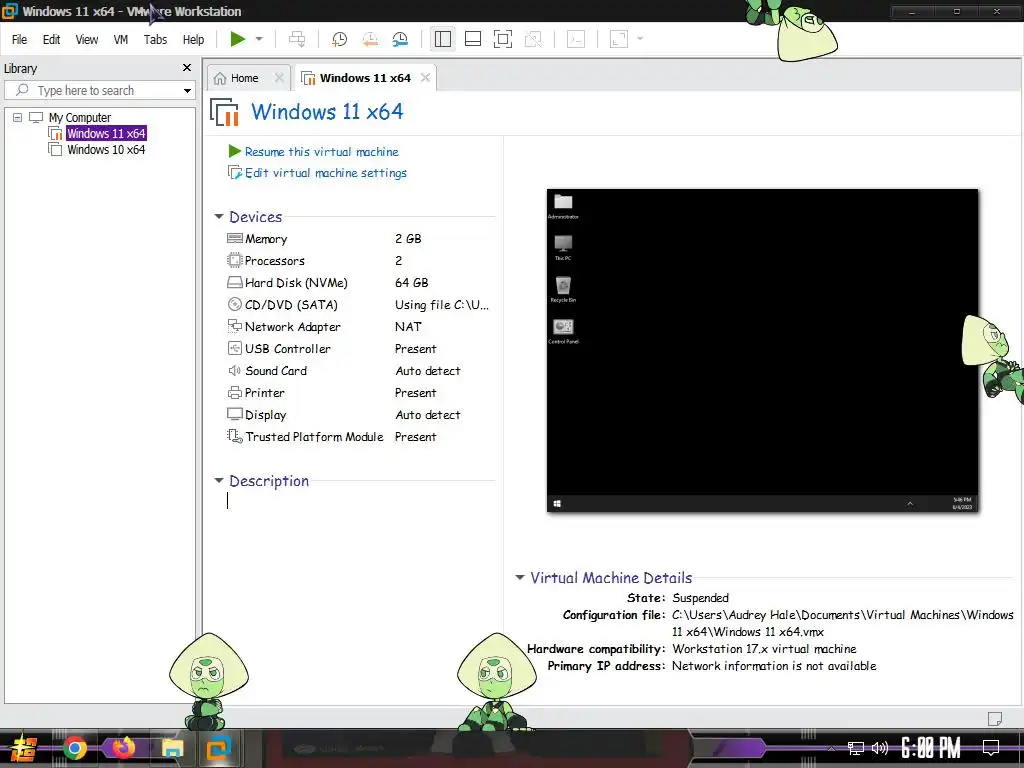Screen dimensions: 1024x768
Task: Open the Help menu
Action: [193, 40]
